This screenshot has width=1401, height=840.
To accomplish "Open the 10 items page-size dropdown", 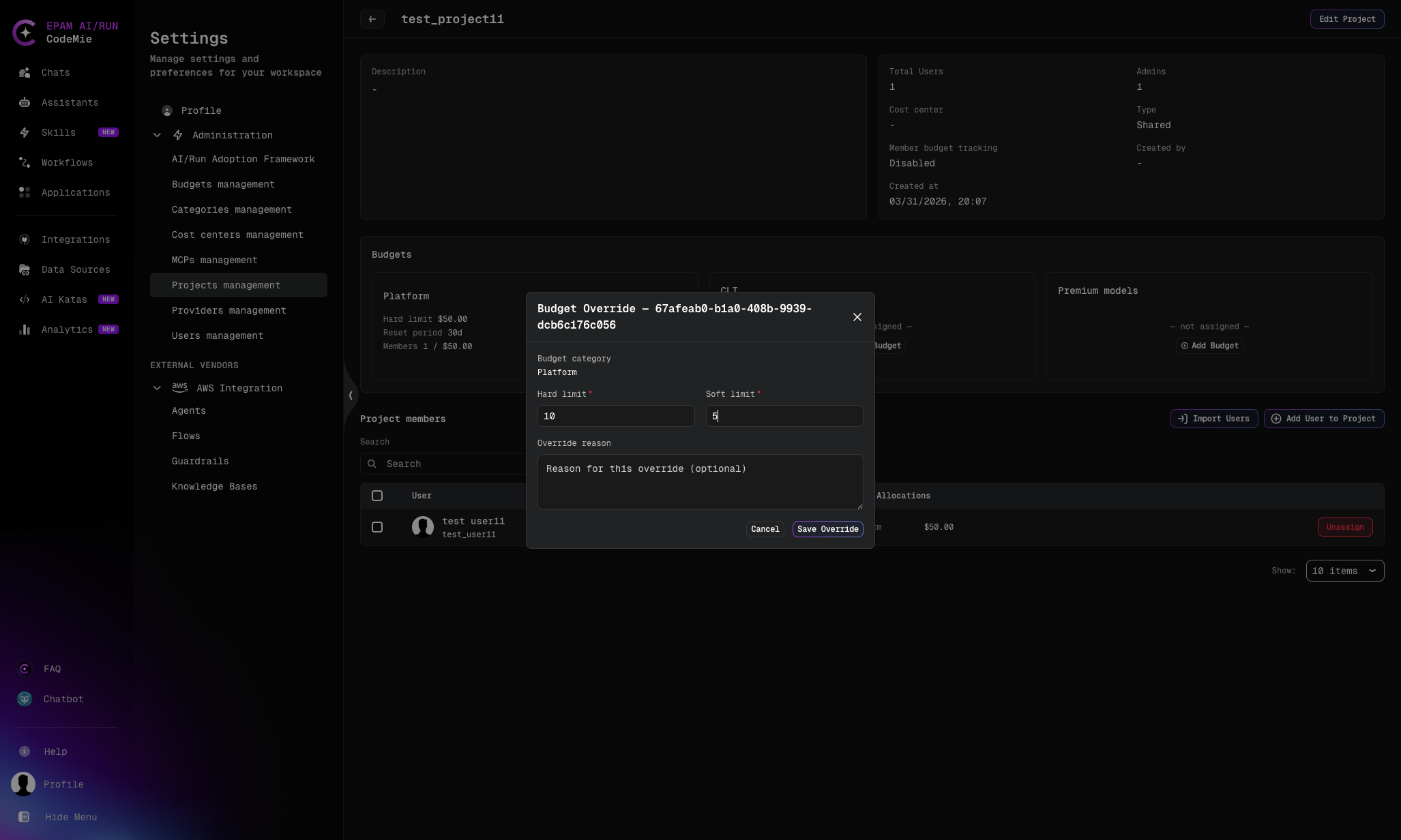I will pyautogui.click(x=1344, y=571).
